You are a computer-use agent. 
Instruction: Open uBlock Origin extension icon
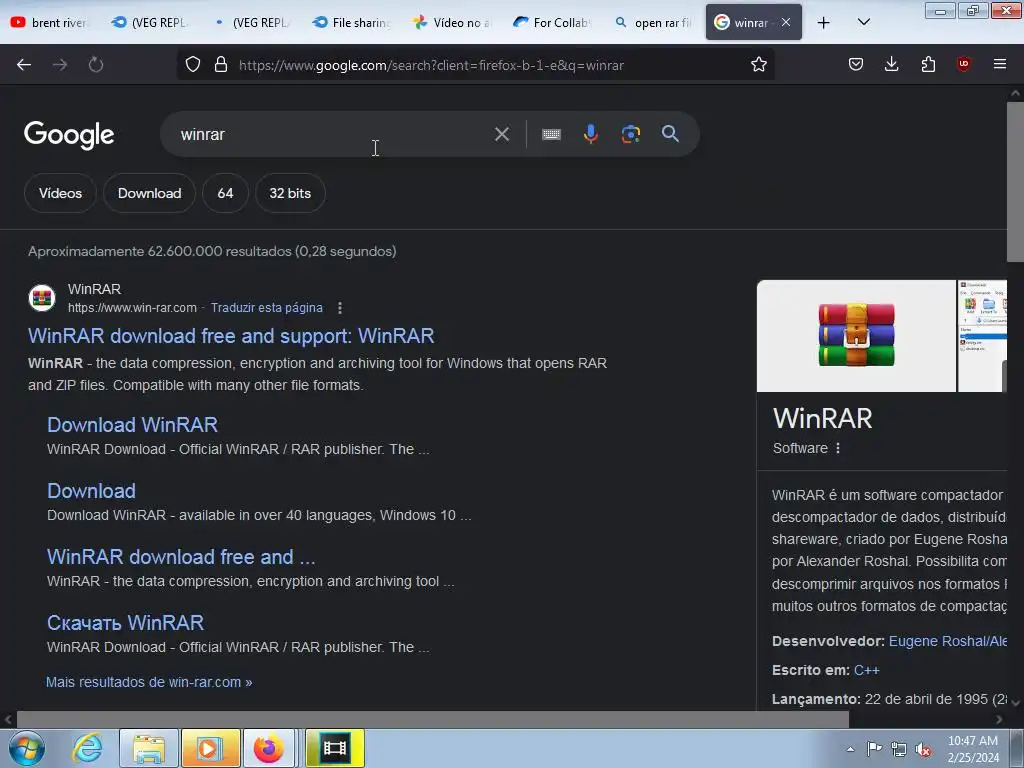pos(963,64)
